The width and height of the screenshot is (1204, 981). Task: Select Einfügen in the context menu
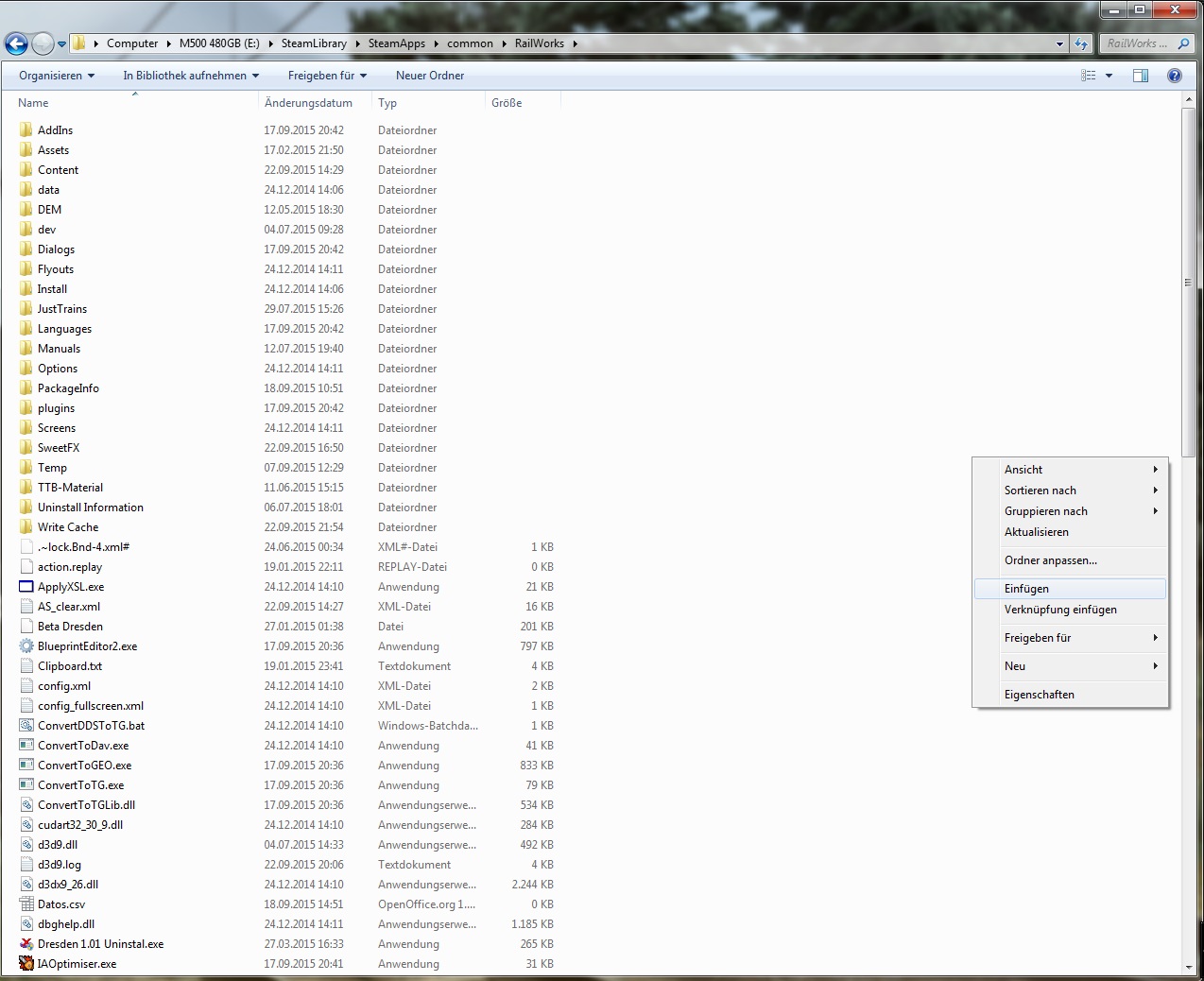1070,589
